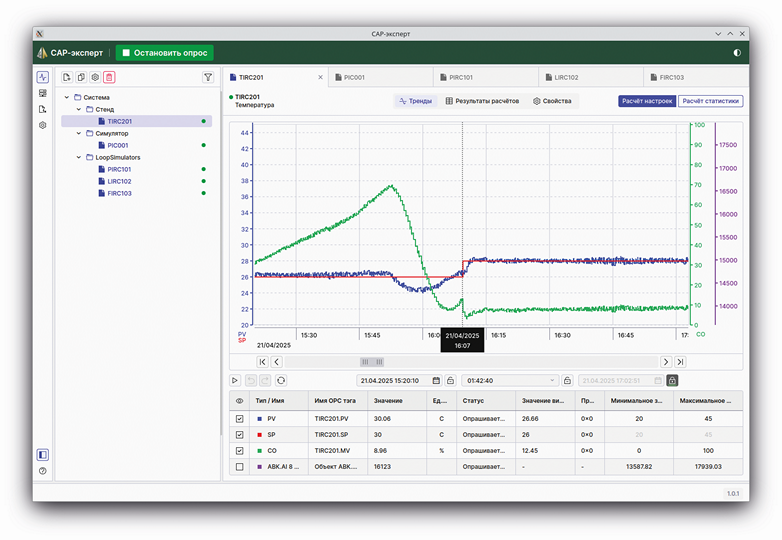The width and height of the screenshot is (782, 540).
Task: Enable the ABK.AI signal checkbox
Action: point(239,467)
